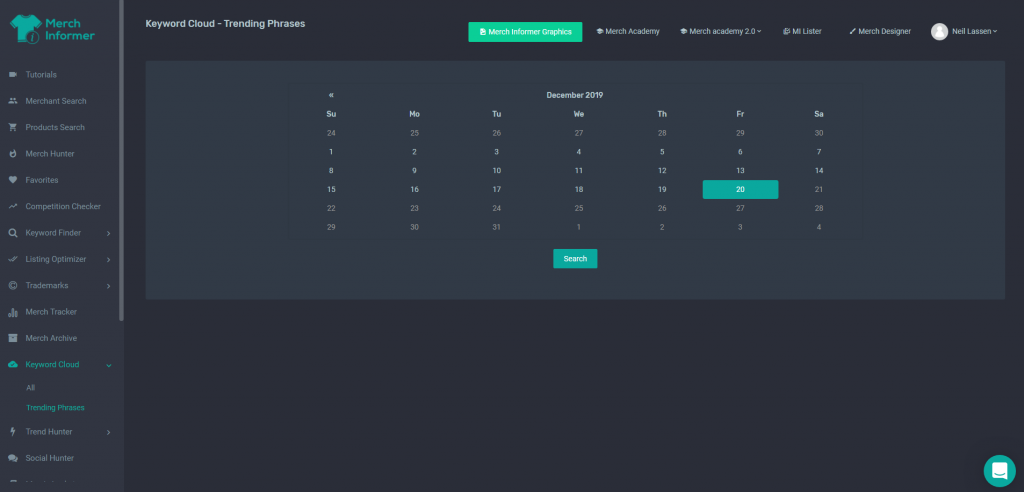Screen dimensions: 1024x492
Task: Open the Merch Archive page
Action: coord(51,338)
